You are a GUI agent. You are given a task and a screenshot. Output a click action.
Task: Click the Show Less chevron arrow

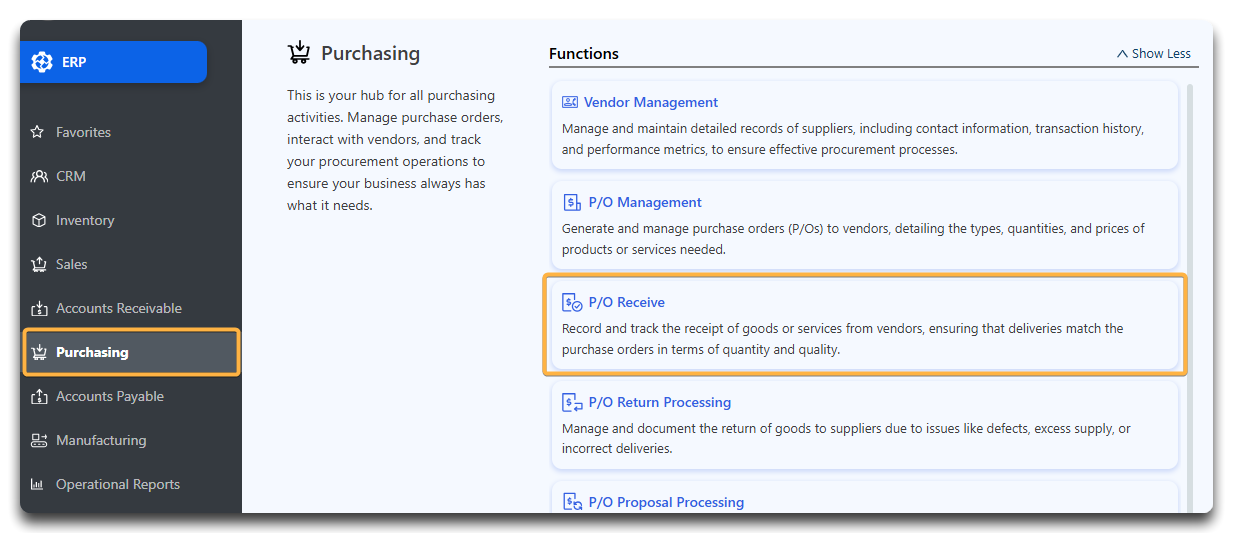click(x=1122, y=54)
